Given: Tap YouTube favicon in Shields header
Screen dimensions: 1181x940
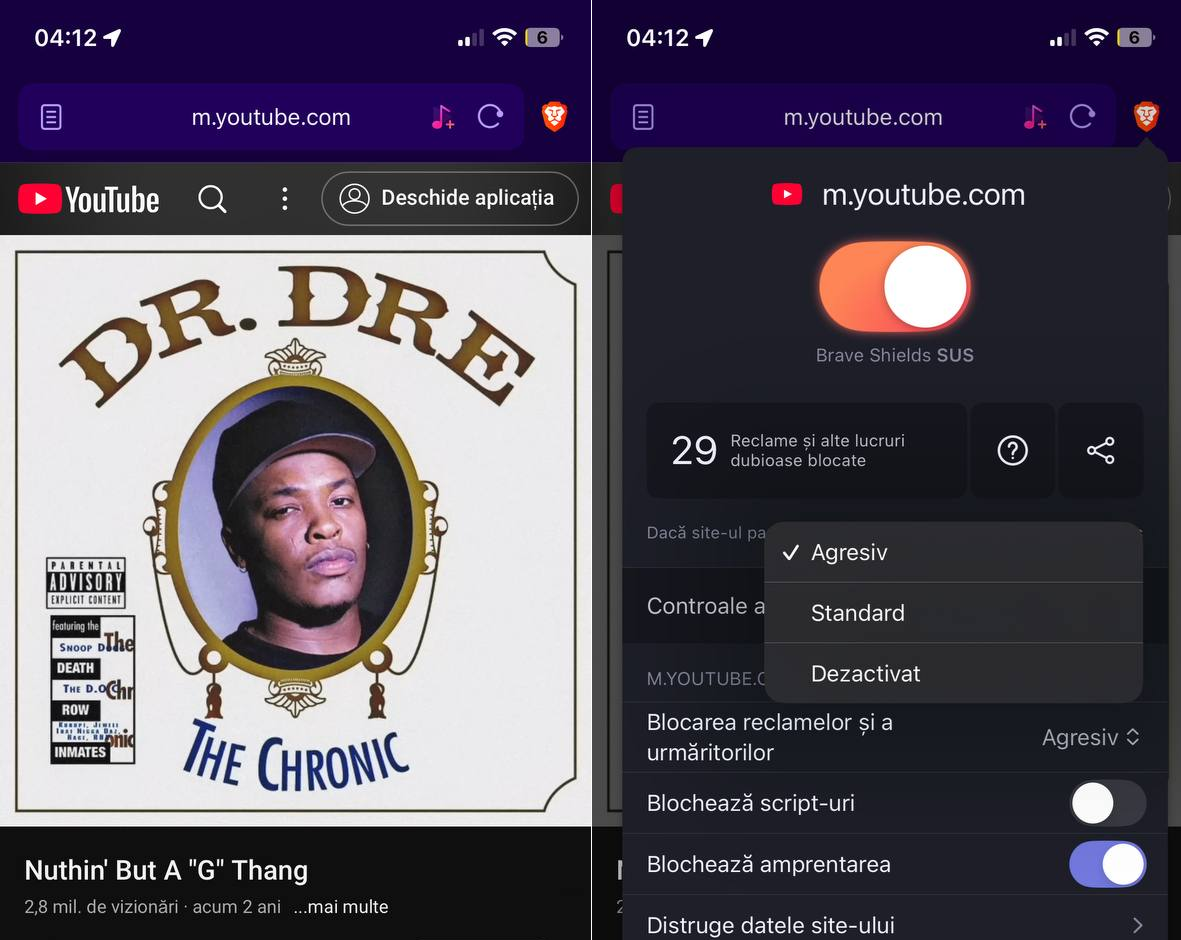Looking at the screenshot, I should point(786,194).
